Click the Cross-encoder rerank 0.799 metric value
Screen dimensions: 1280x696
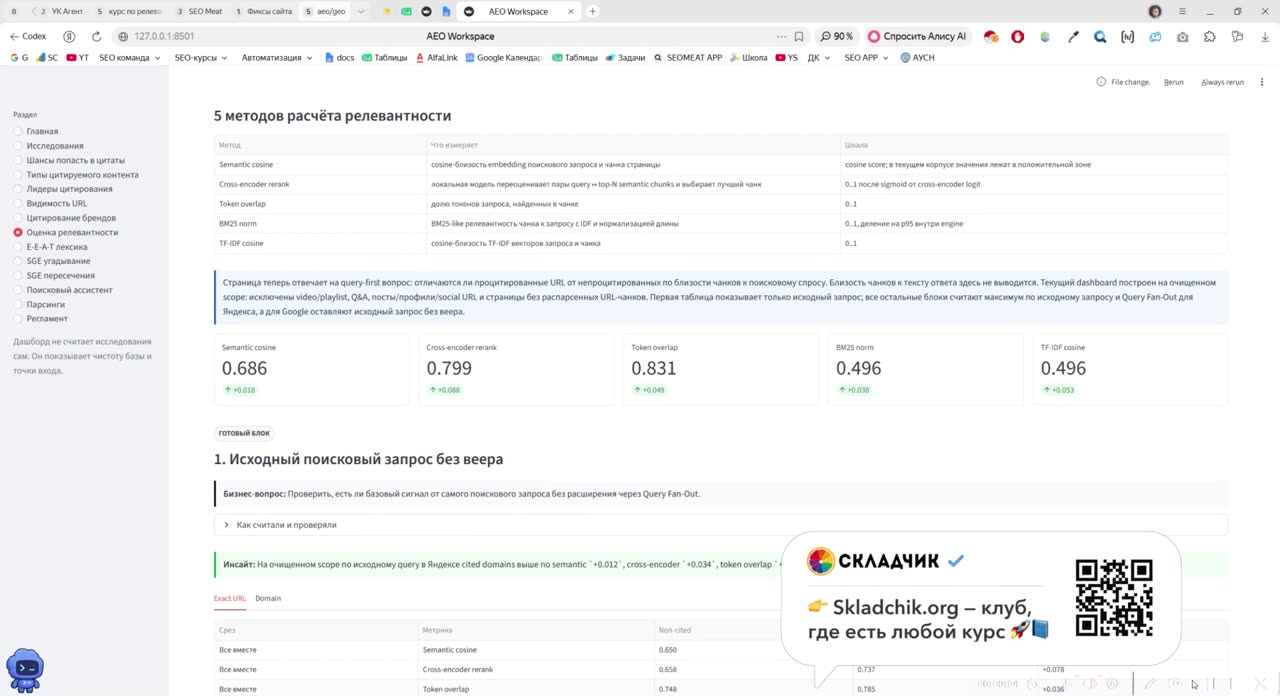click(x=449, y=368)
